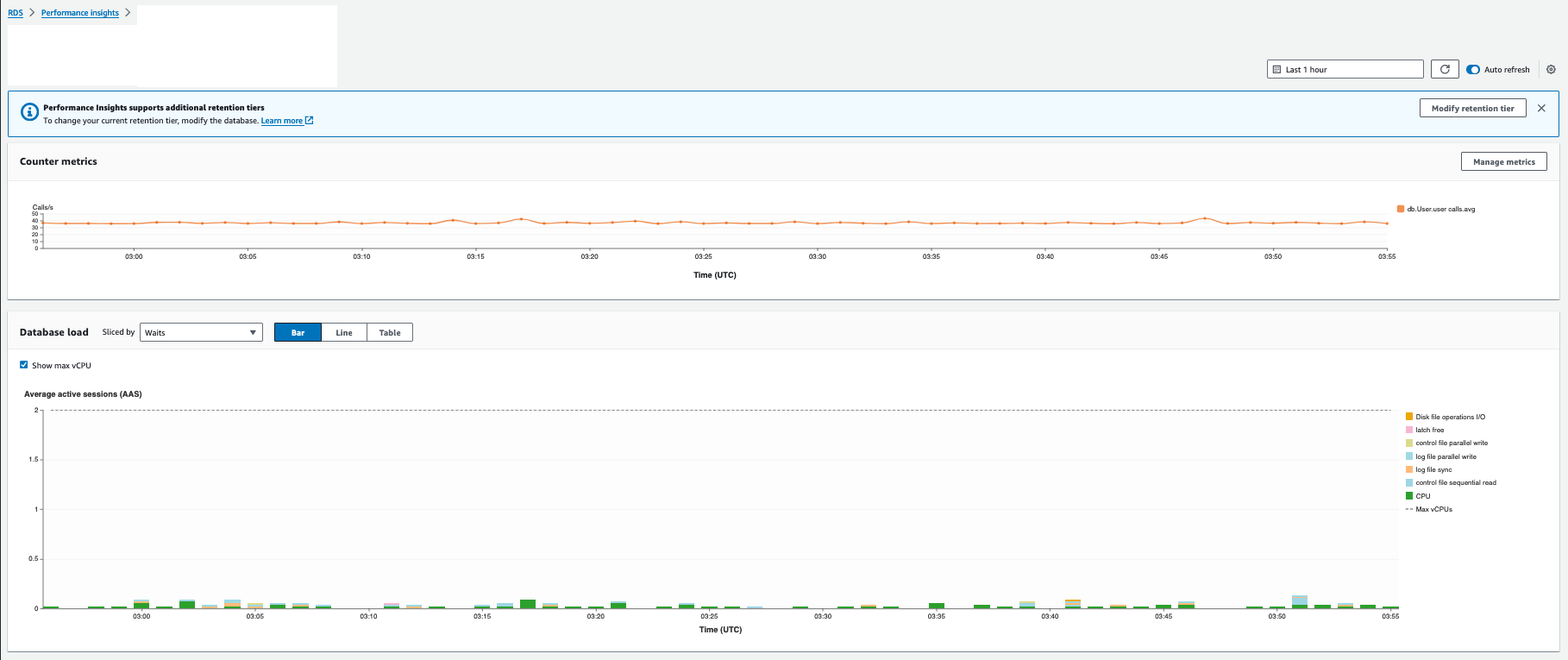Click the Manage metrics button
The image size is (1568, 660).
[x=1503, y=162]
